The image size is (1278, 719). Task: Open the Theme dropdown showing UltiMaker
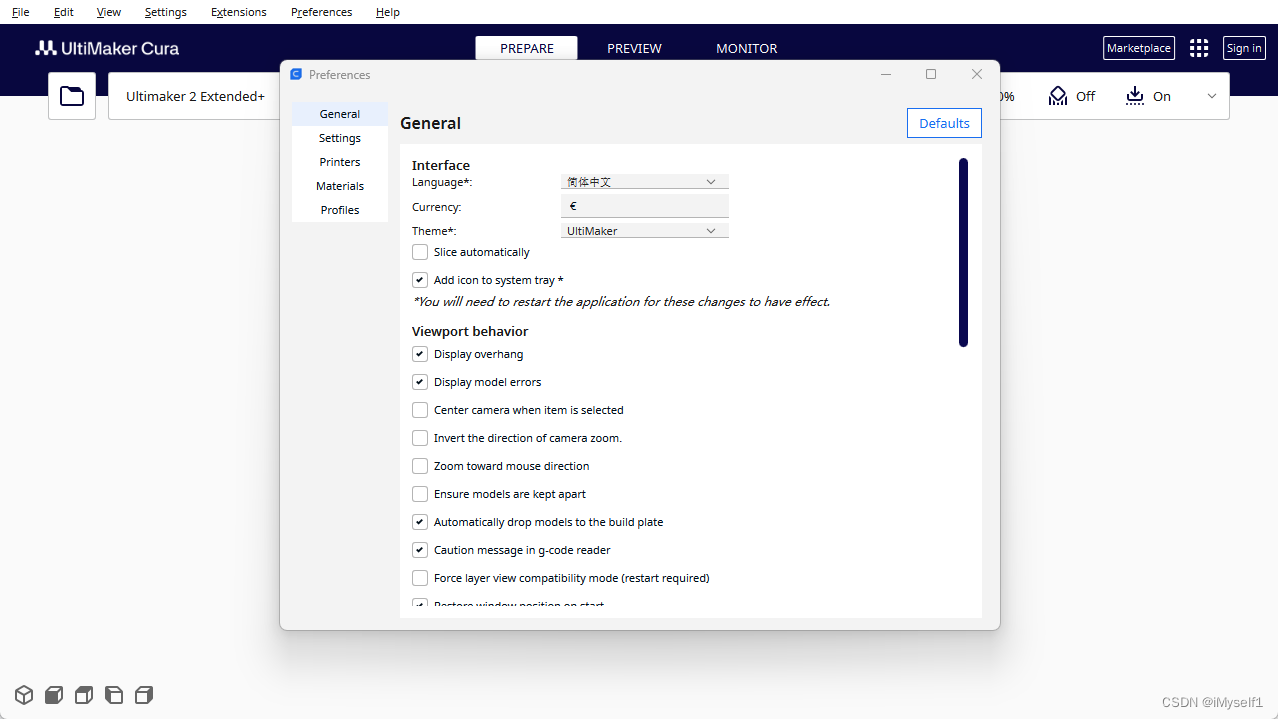[645, 231]
